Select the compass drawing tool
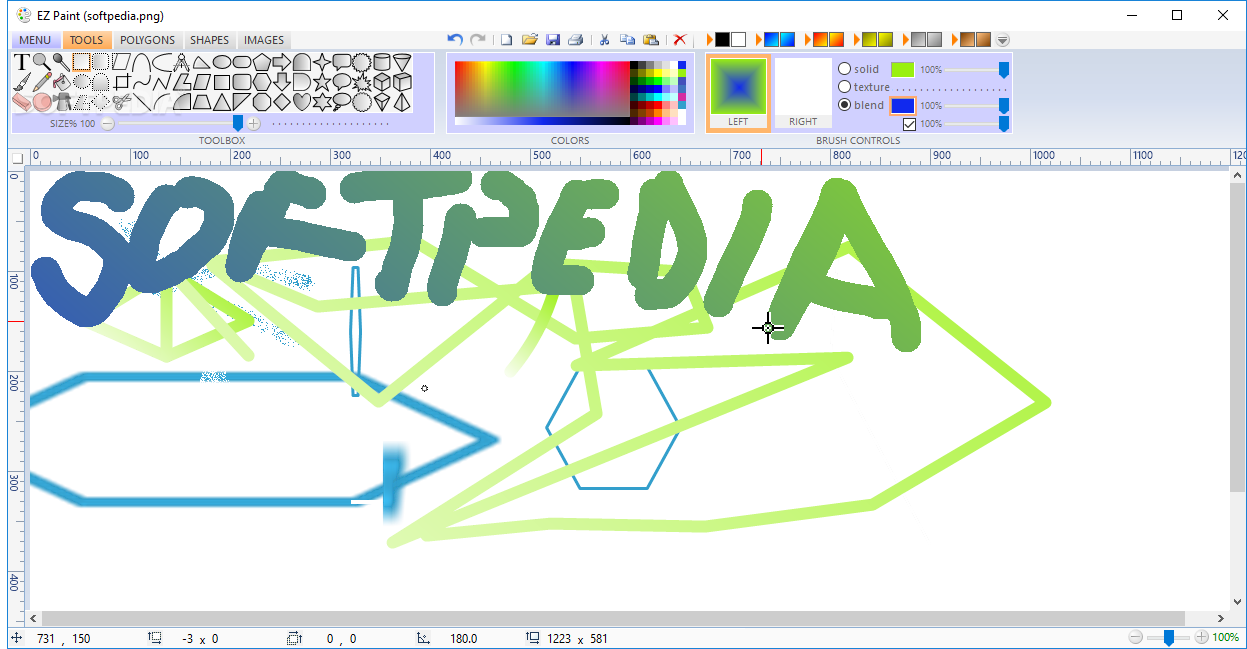1247x649 pixels. (x=181, y=62)
